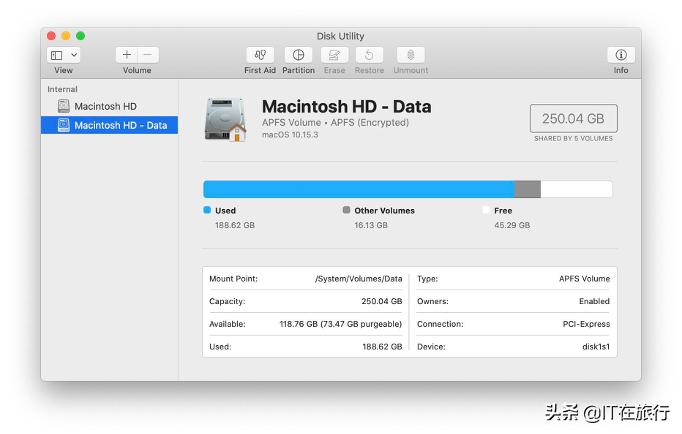
Task: Click APFS Volume • APFS (Encrypted) subtitle
Action: 335,123
